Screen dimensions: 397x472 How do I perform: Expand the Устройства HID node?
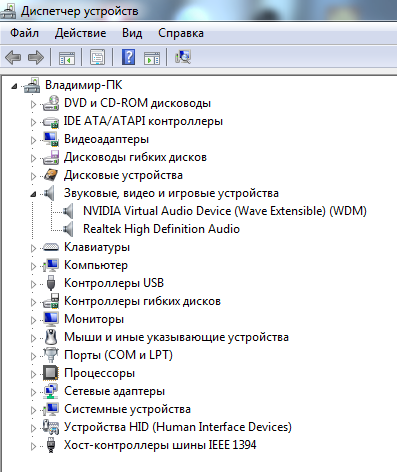pyautogui.click(x=33, y=428)
